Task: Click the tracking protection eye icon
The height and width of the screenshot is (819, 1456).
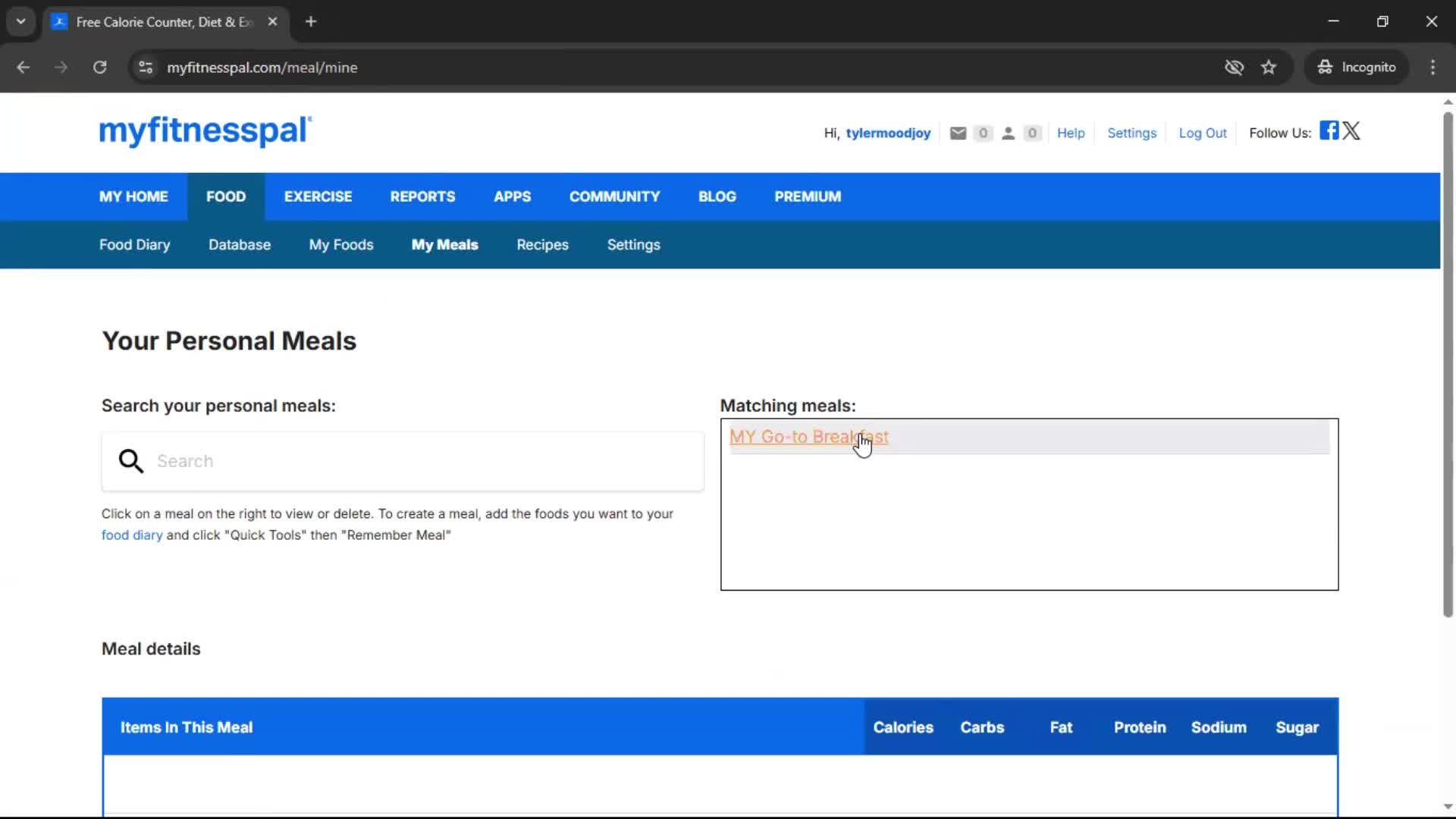Action: pos(1234,67)
